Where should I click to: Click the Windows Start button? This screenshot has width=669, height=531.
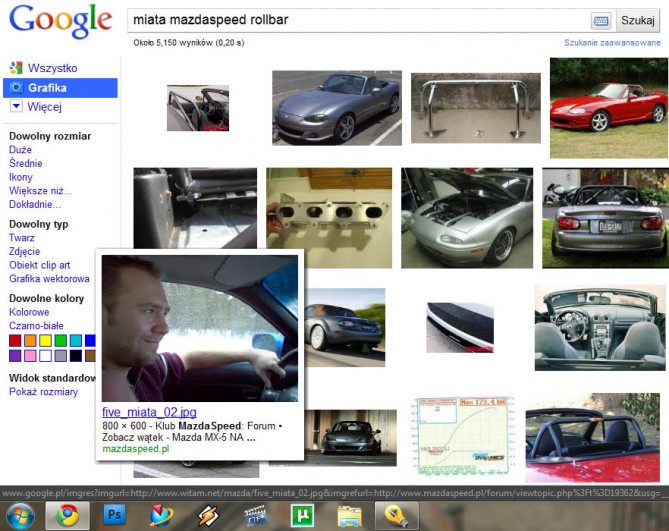pos(20,516)
